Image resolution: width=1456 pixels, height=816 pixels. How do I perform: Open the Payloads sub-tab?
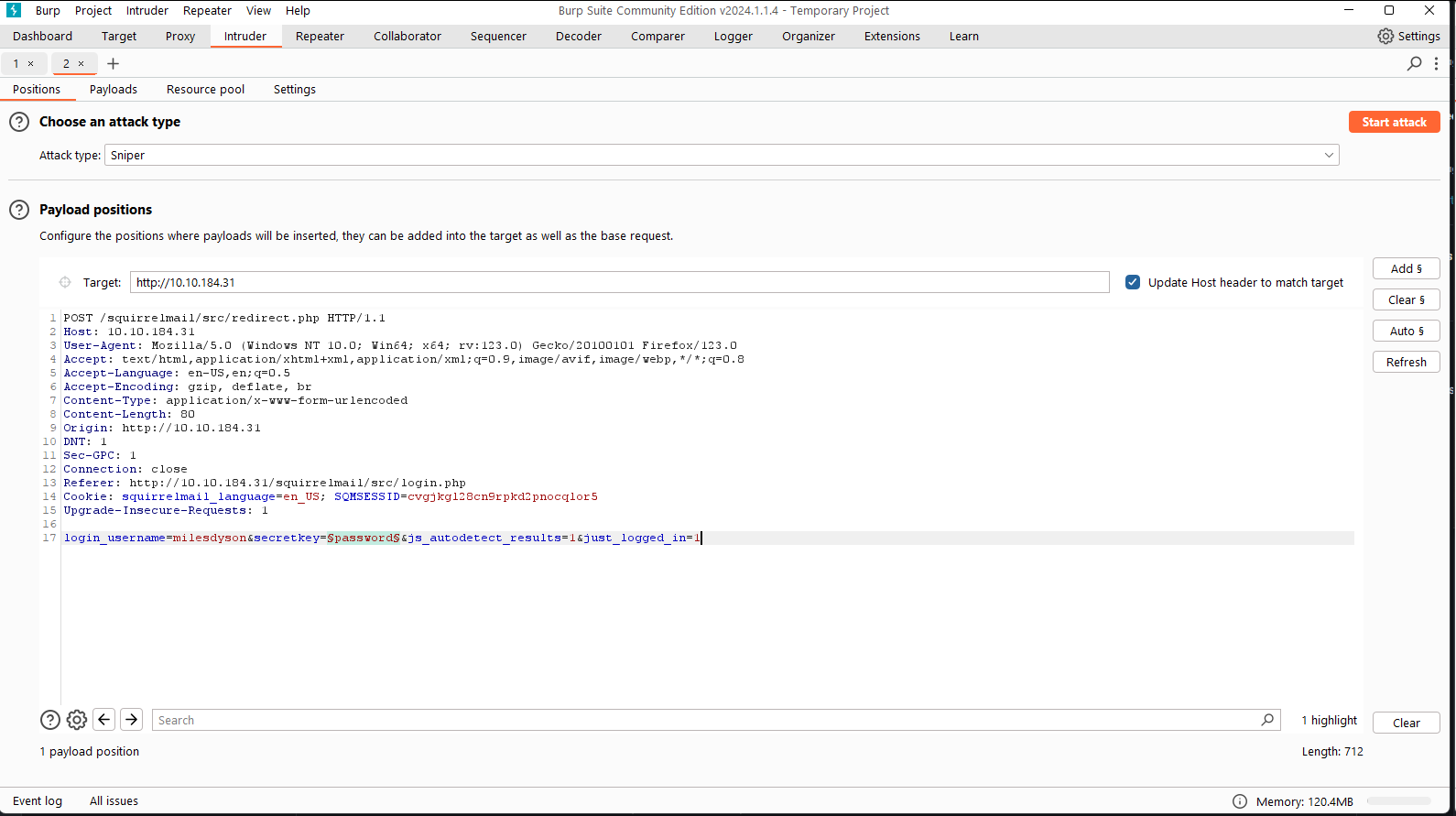coord(114,89)
